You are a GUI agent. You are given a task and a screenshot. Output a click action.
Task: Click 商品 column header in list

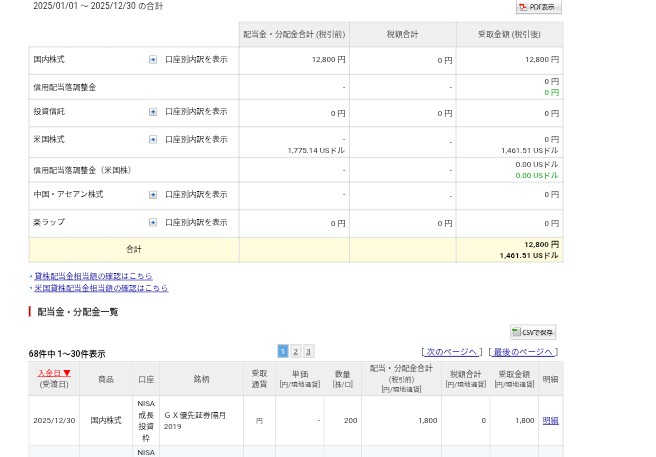click(106, 379)
